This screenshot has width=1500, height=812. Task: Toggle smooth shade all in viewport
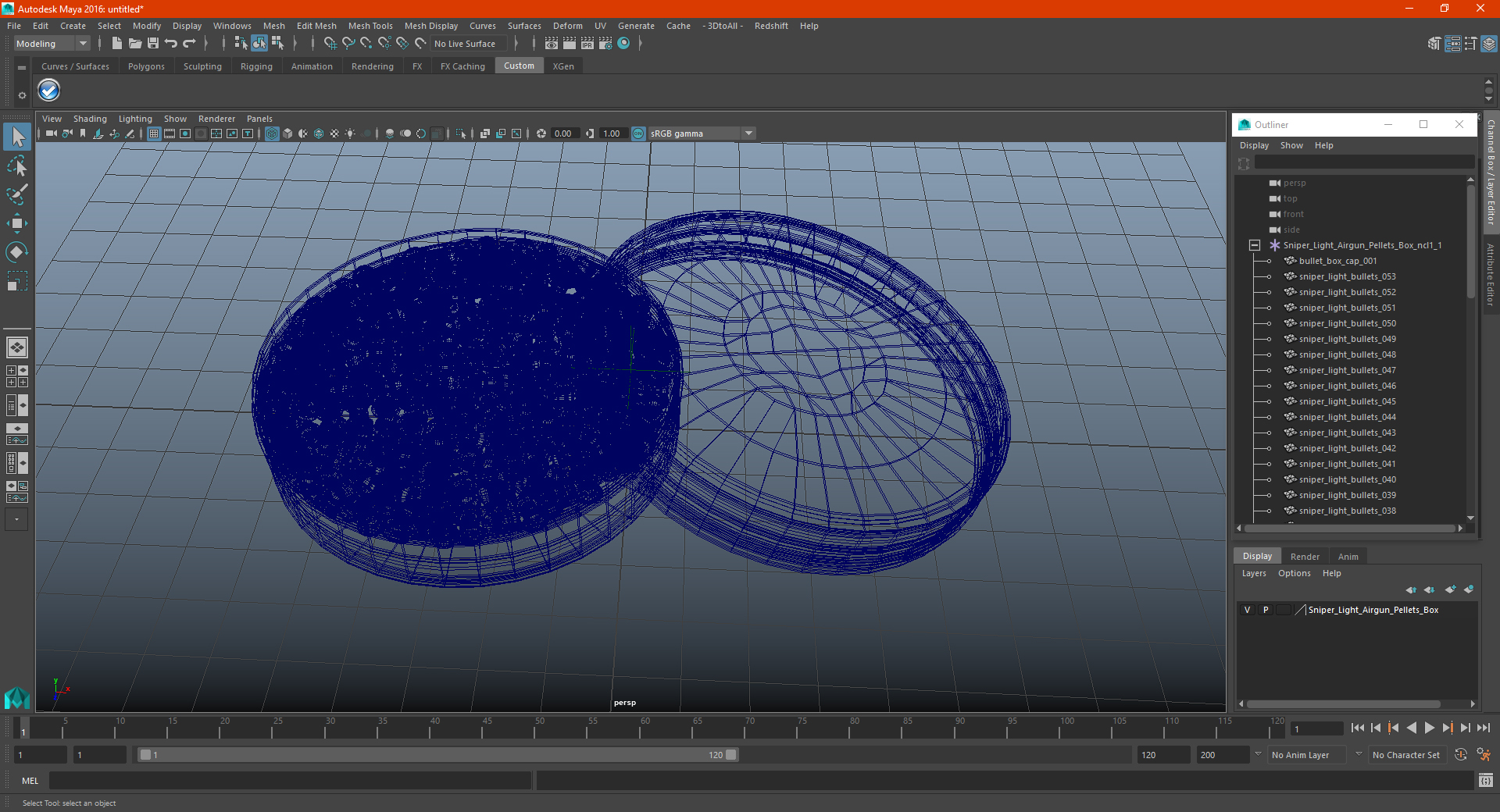[x=287, y=134]
